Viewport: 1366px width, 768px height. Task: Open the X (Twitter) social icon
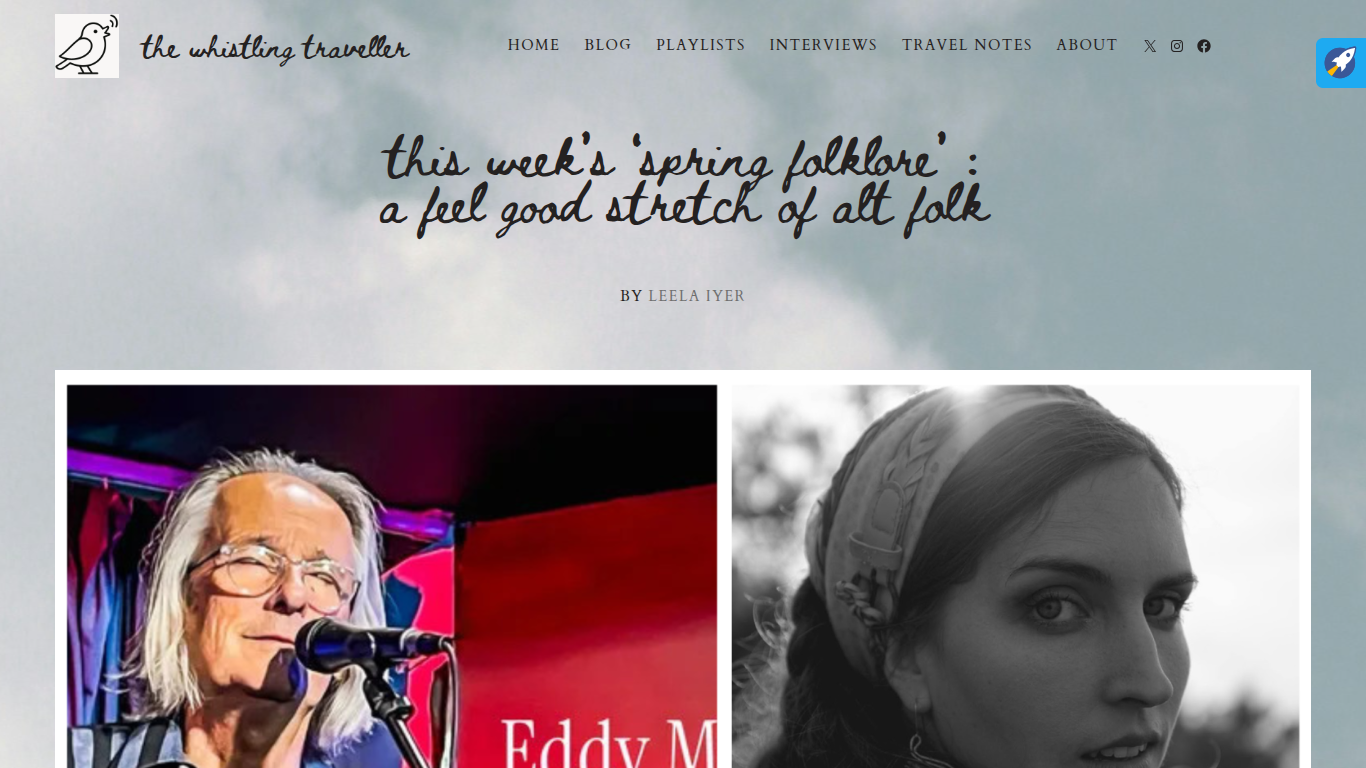pyautogui.click(x=1150, y=46)
